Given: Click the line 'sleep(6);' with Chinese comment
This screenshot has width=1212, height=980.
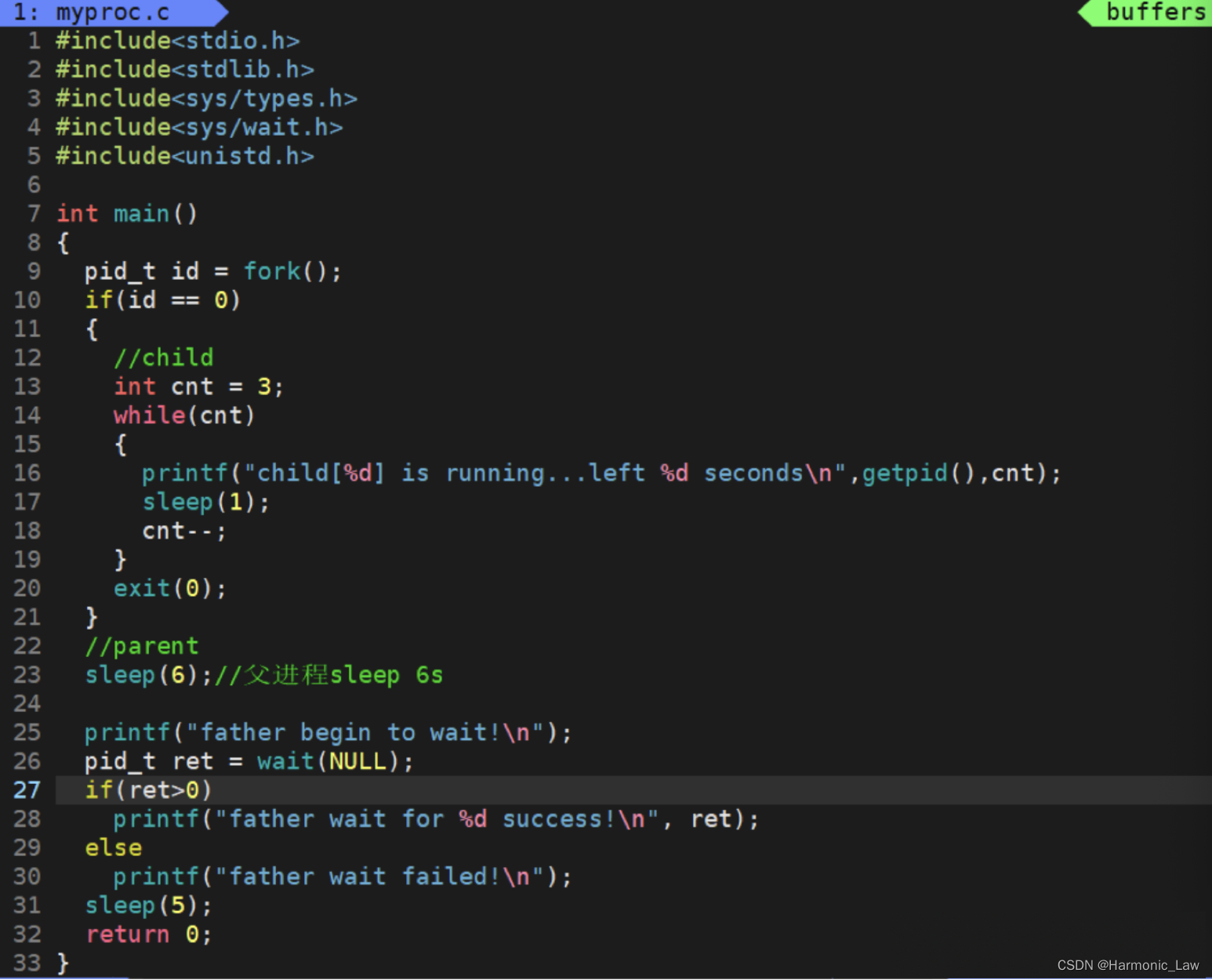Looking at the screenshot, I should click(x=263, y=675).
